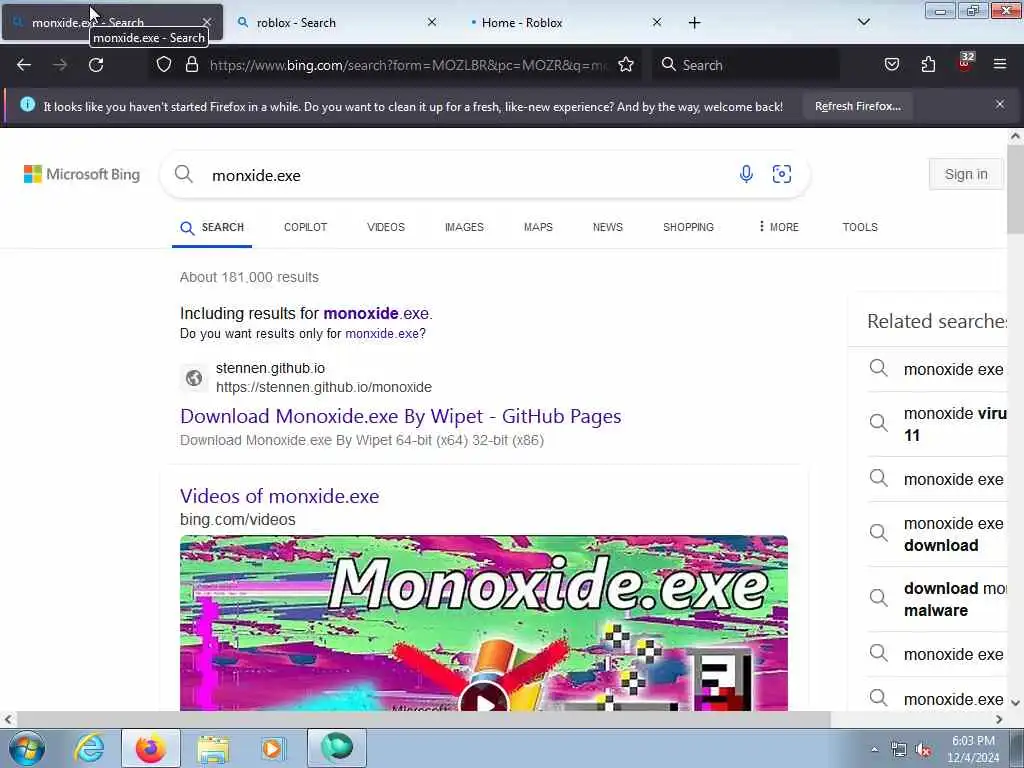Open Download Monoxide.exe By Wipet link

coord(400,416)
